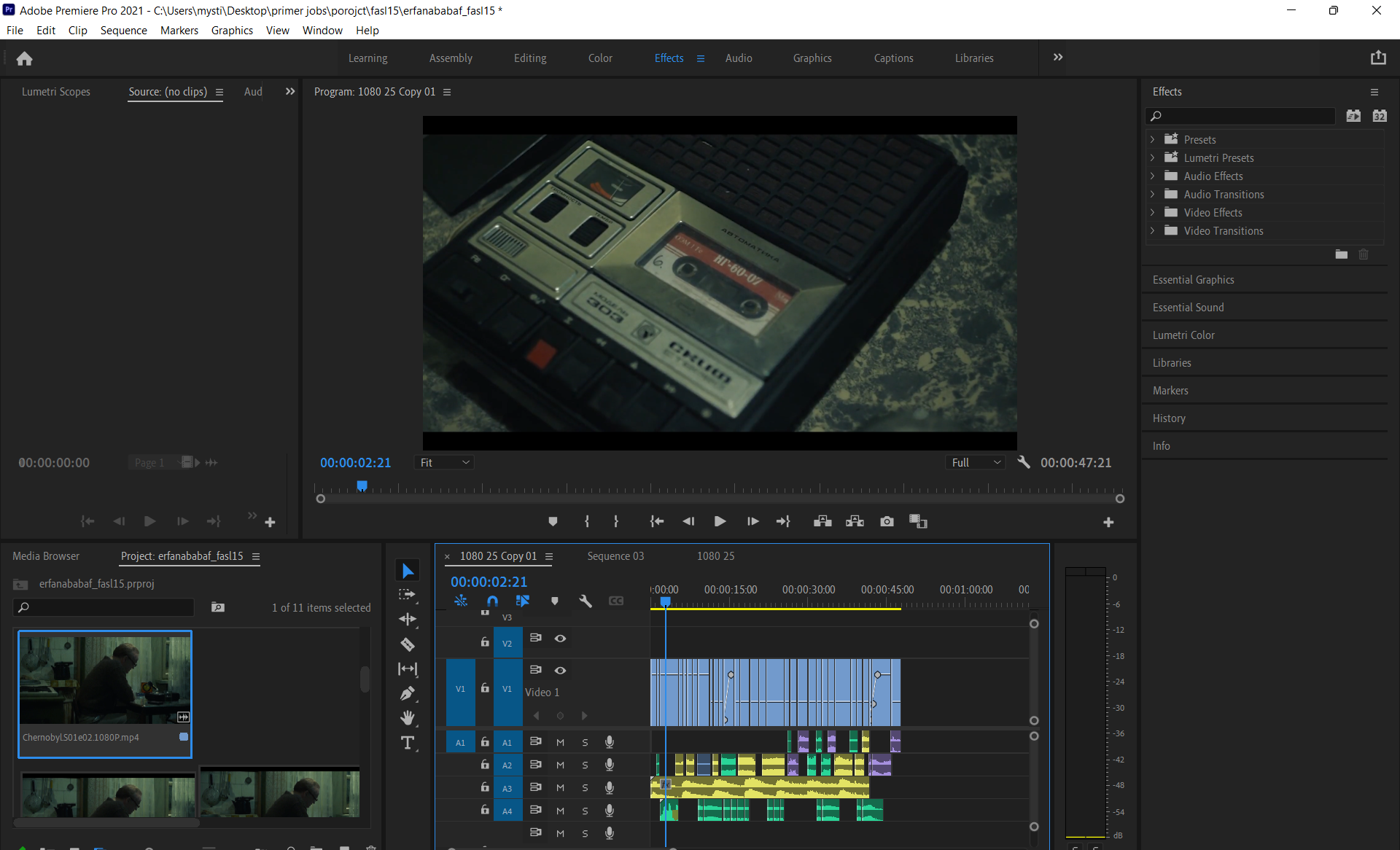The image size is (1400, 850).
Task: Enable voice-over record on A4 track
Action: point(610,811)
